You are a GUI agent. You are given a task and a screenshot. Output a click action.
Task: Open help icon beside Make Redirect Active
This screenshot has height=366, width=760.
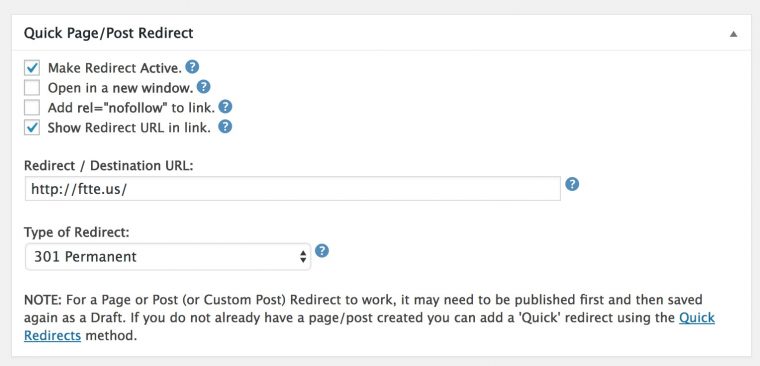click(x=192, y=67)
